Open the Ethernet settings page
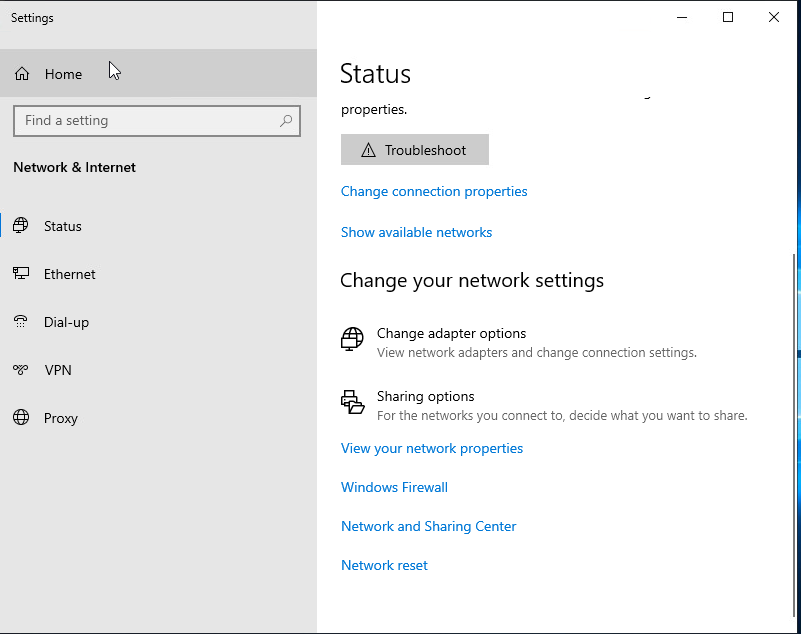 [158, 274]
